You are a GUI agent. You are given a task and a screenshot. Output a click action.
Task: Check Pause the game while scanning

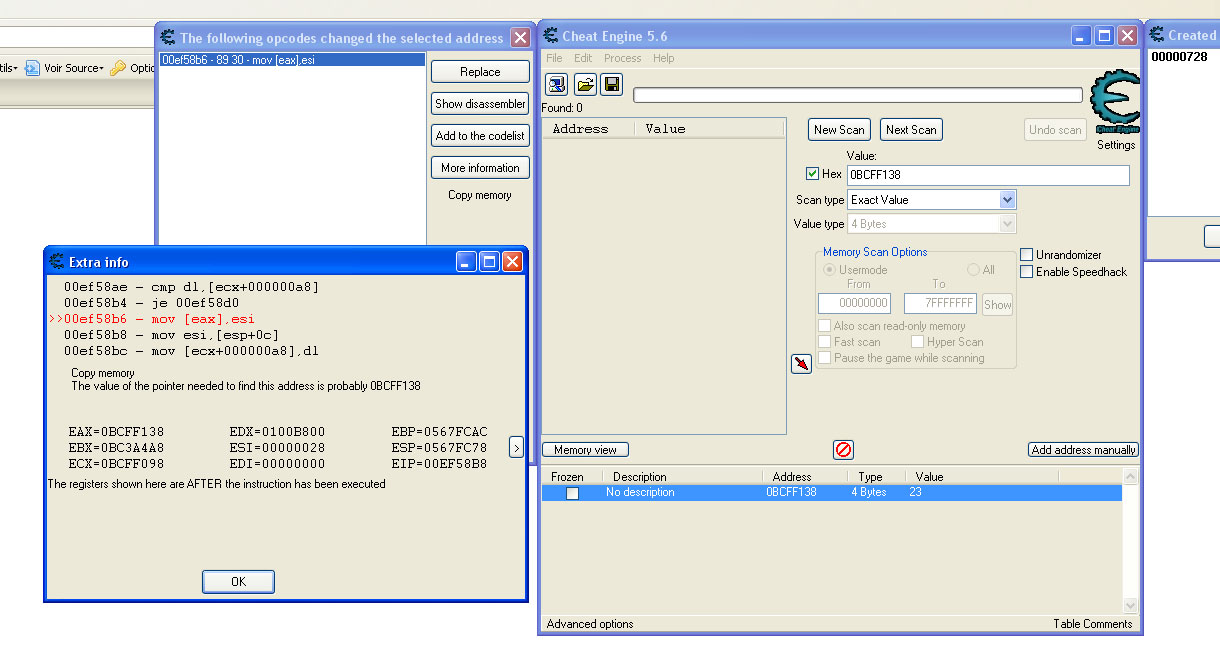(824, 358)
